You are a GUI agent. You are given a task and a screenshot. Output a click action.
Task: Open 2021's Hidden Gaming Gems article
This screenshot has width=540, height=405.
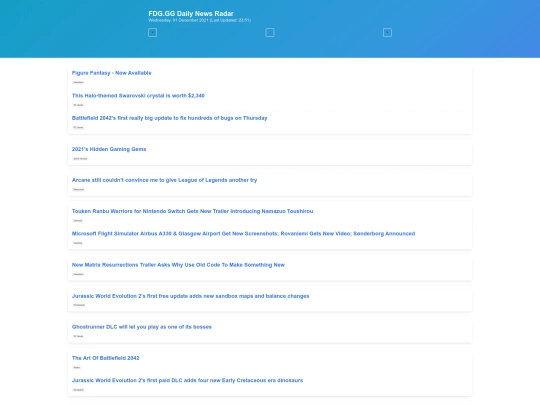point(109,149)
